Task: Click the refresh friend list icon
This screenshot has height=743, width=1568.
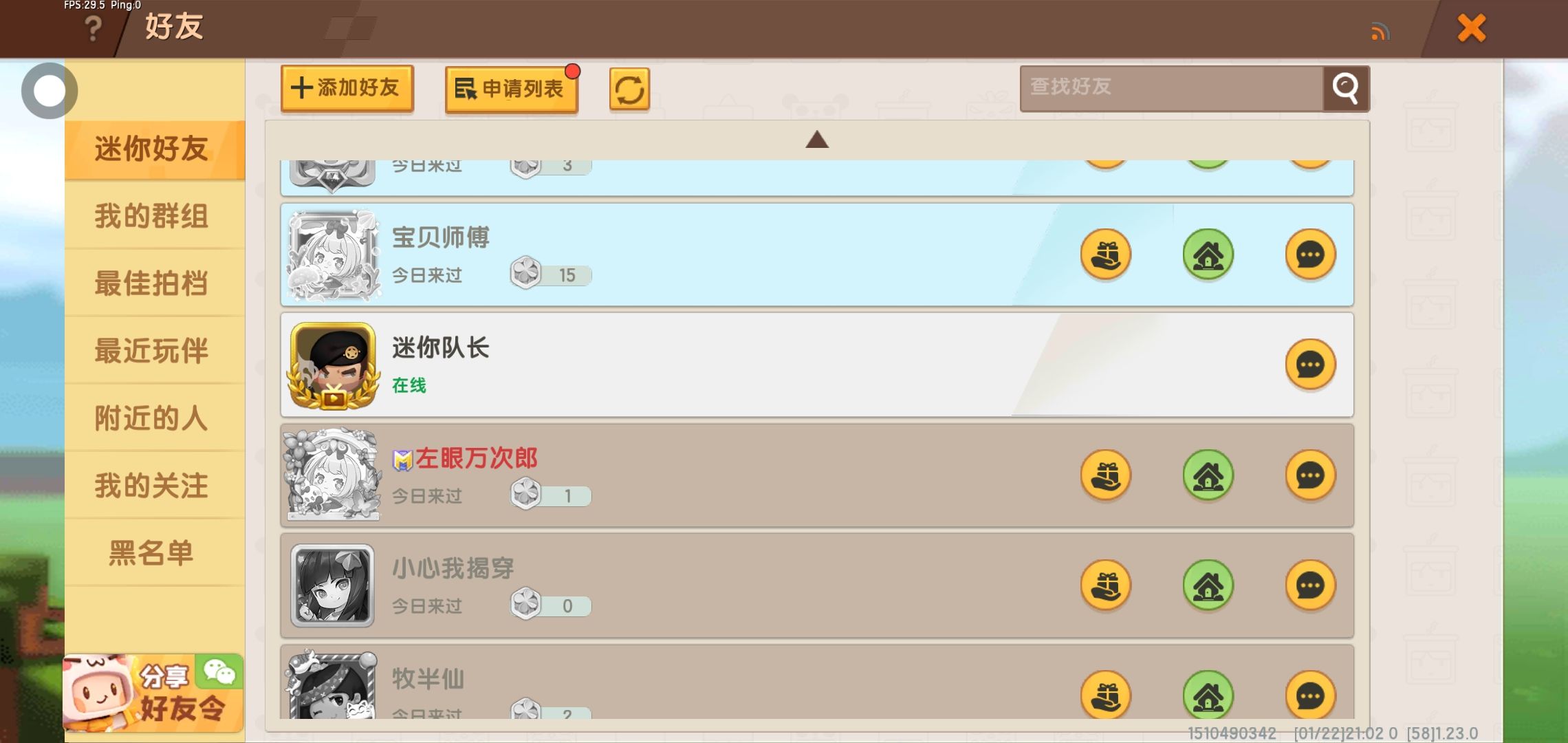Action: click(629, 89)
